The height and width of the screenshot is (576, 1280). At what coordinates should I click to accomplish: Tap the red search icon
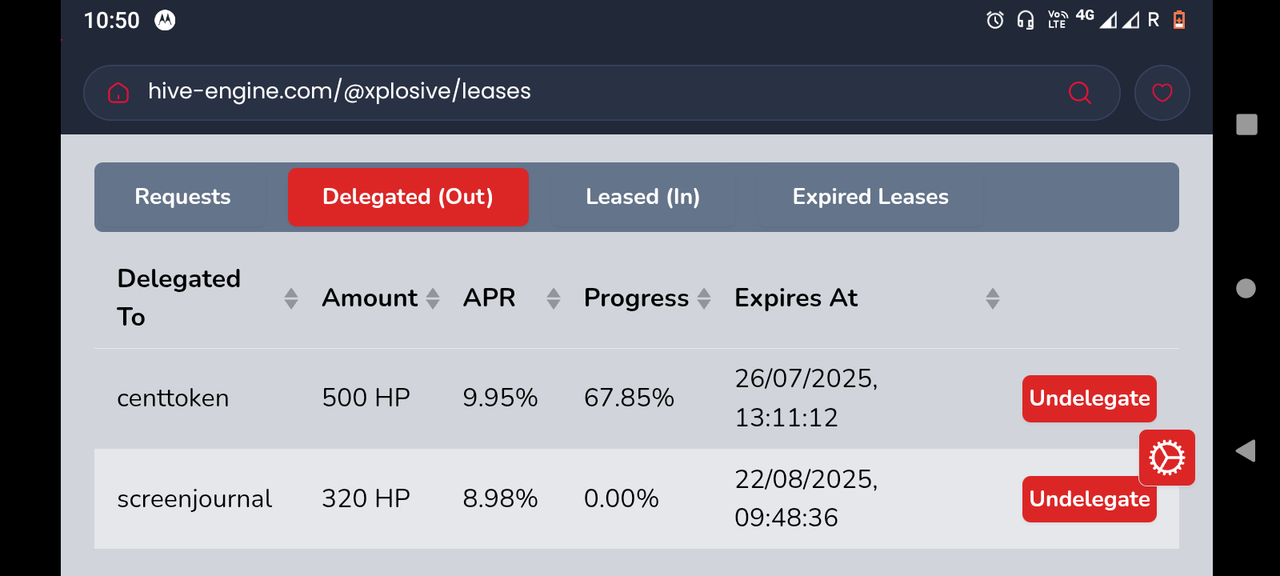(1080, 93)
